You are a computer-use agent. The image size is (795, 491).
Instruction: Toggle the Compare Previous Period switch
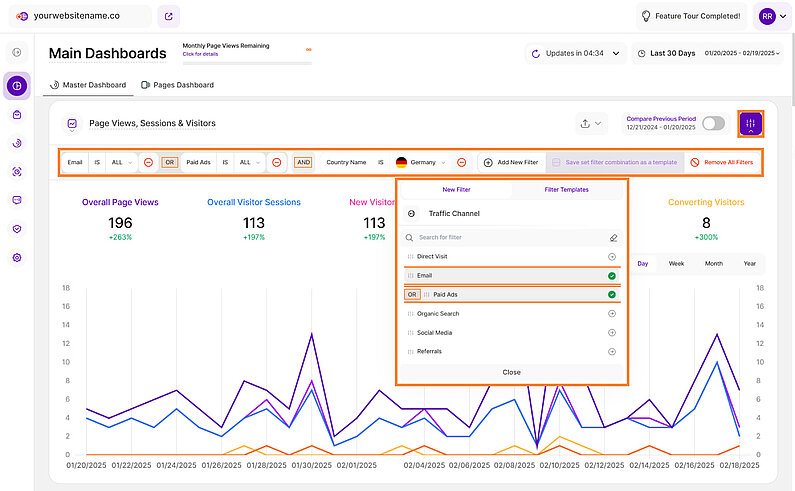pos(713,123)
